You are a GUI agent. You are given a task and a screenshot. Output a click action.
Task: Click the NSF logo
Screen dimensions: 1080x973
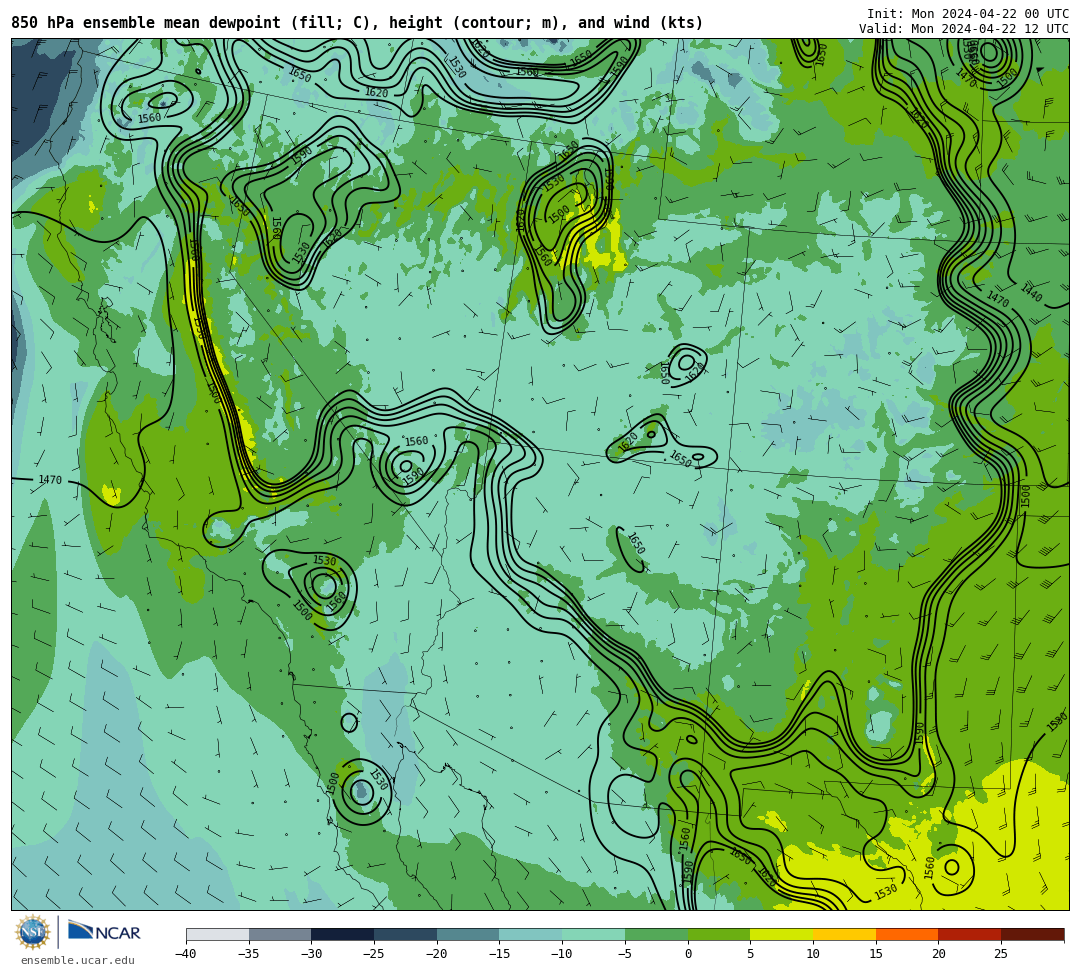pyautogui.click(x=32, y=932)
